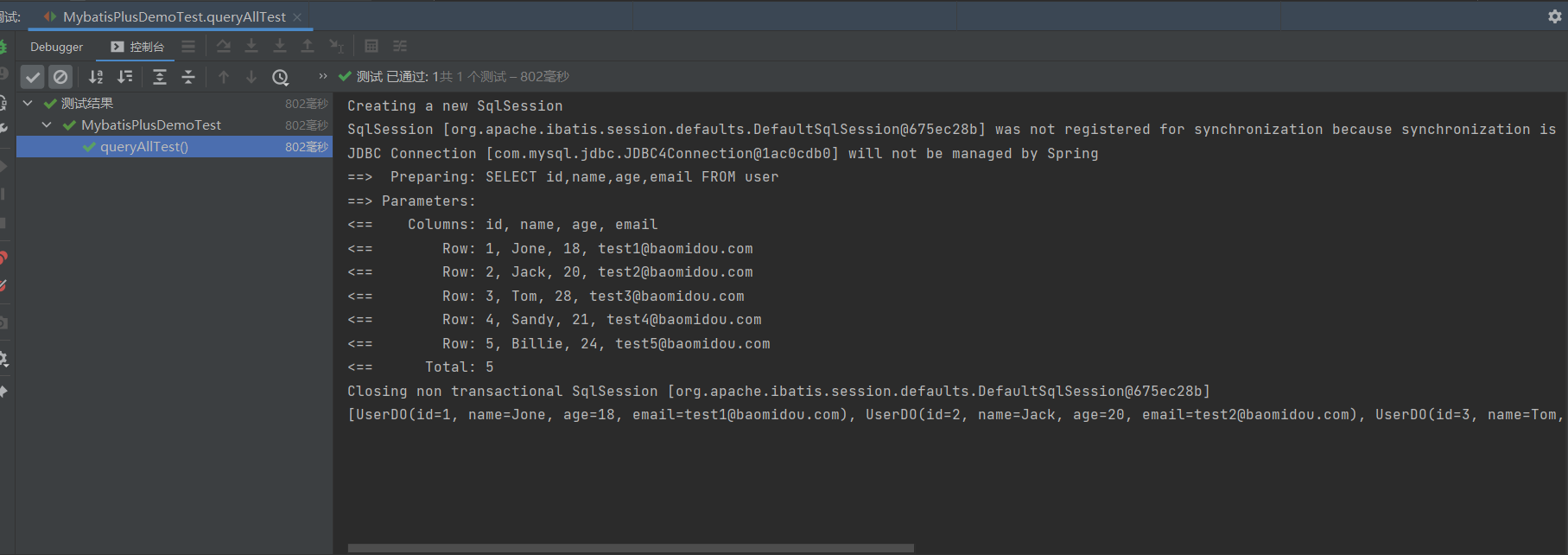Sort tests alphabetically
The image size is (1568, 555).
point(96,77)
